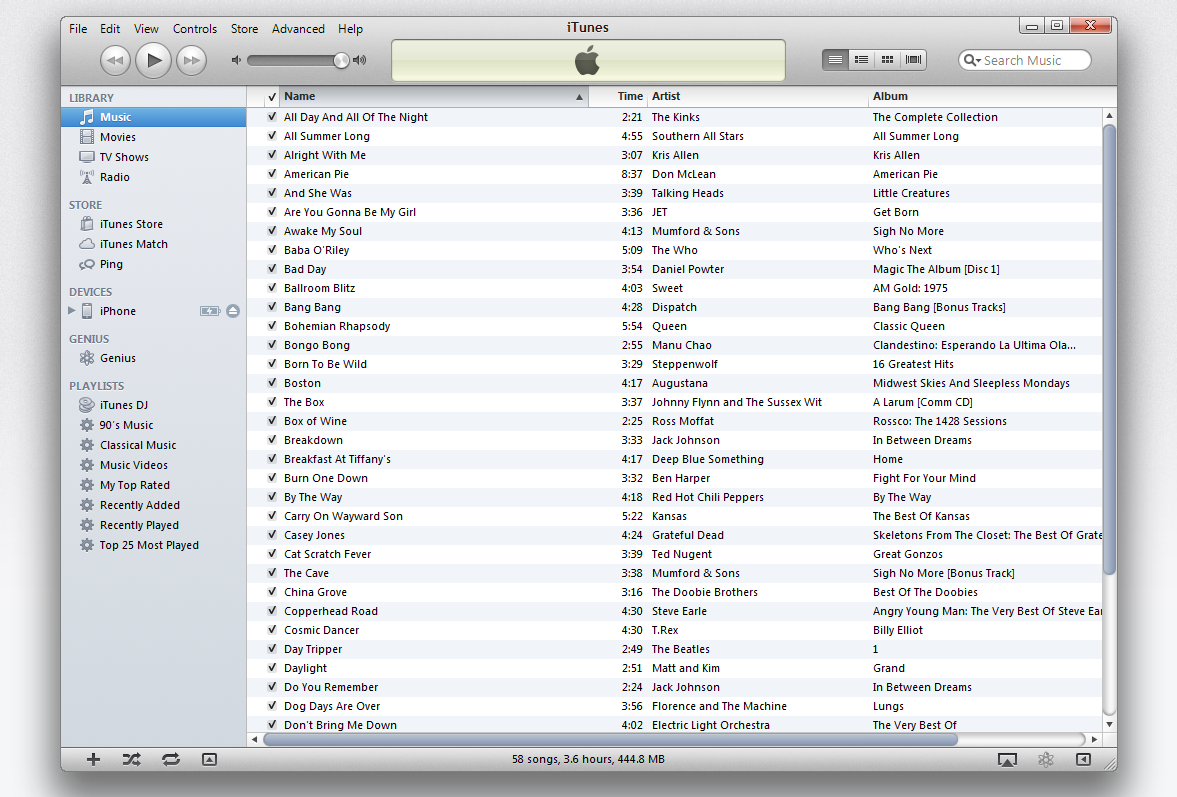Switch to album list view icon
This screenshot has height=797, width=1177.
click(862, 60)
